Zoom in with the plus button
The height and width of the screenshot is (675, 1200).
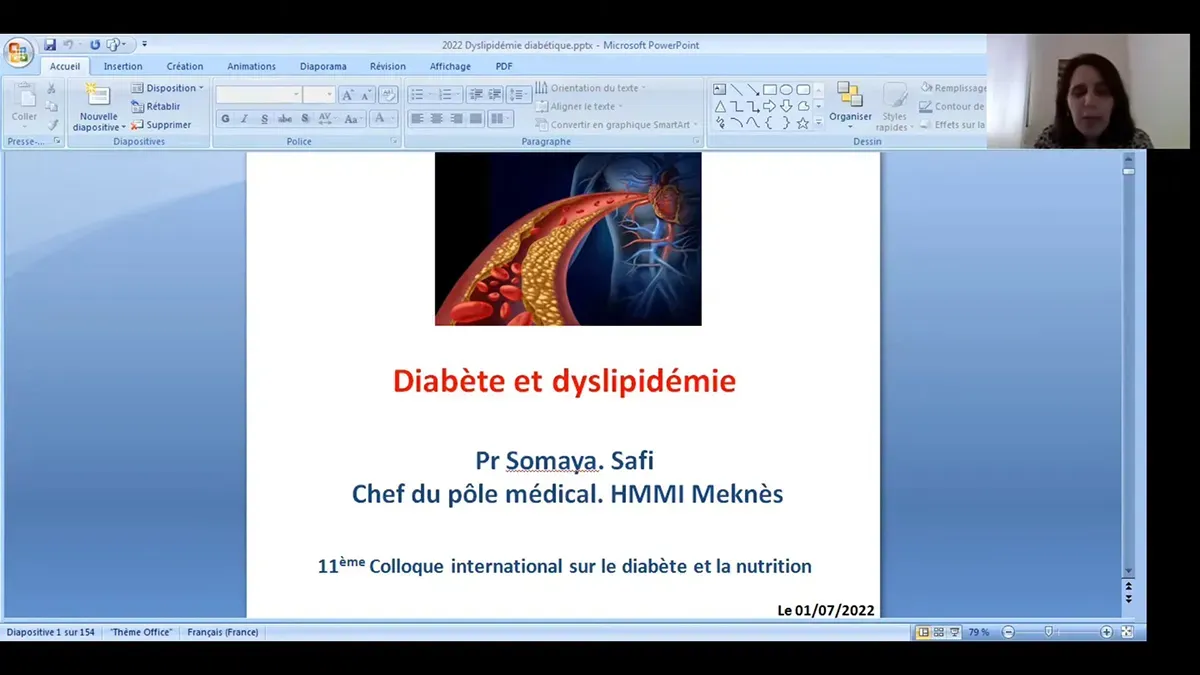tap(1107, 632)
